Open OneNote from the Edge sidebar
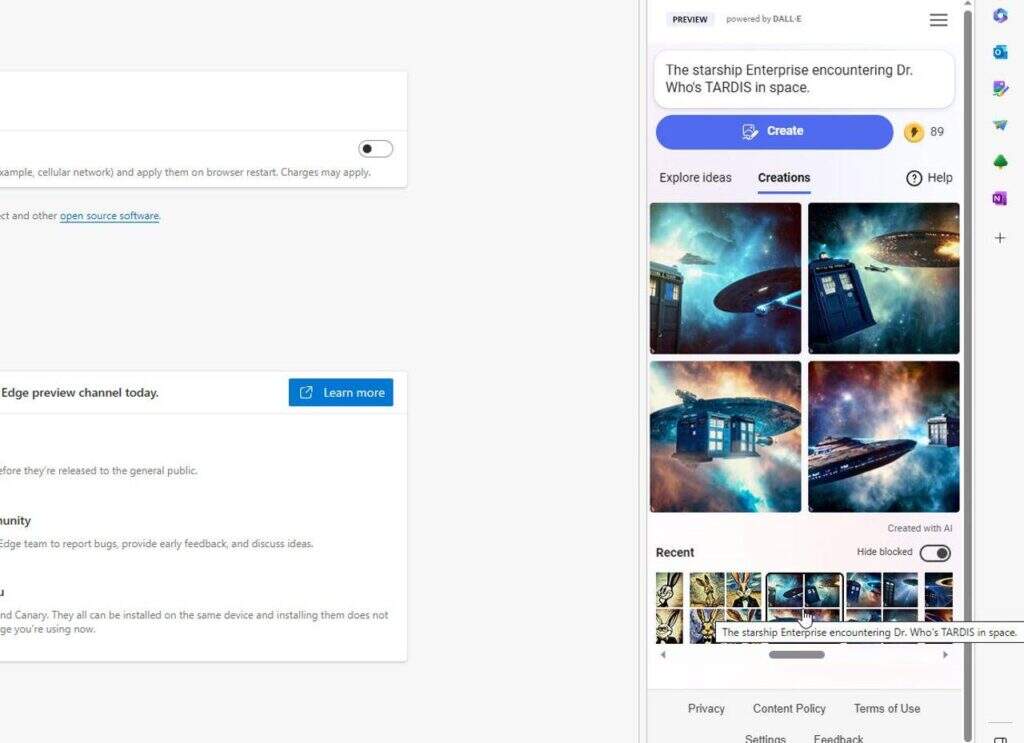Screen dimensions: 1024x743 click(x=1000, y=198)
